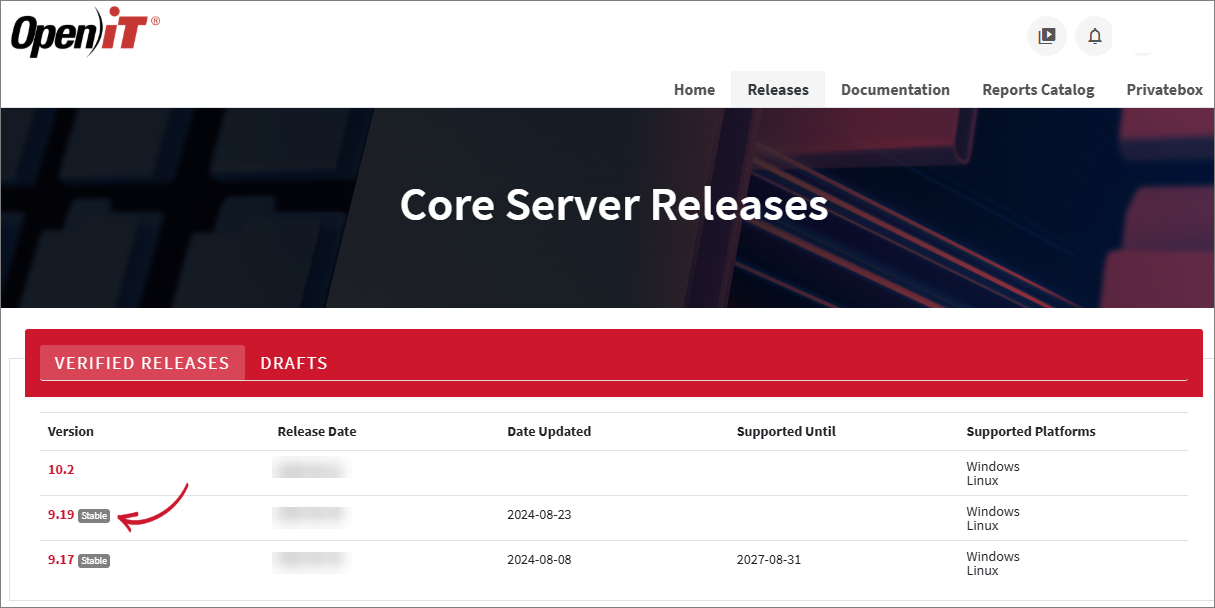Image resolution: width=1215 pixels, height=608 pixels.
Task: Open release version 10.2
Action: point(61,468)
